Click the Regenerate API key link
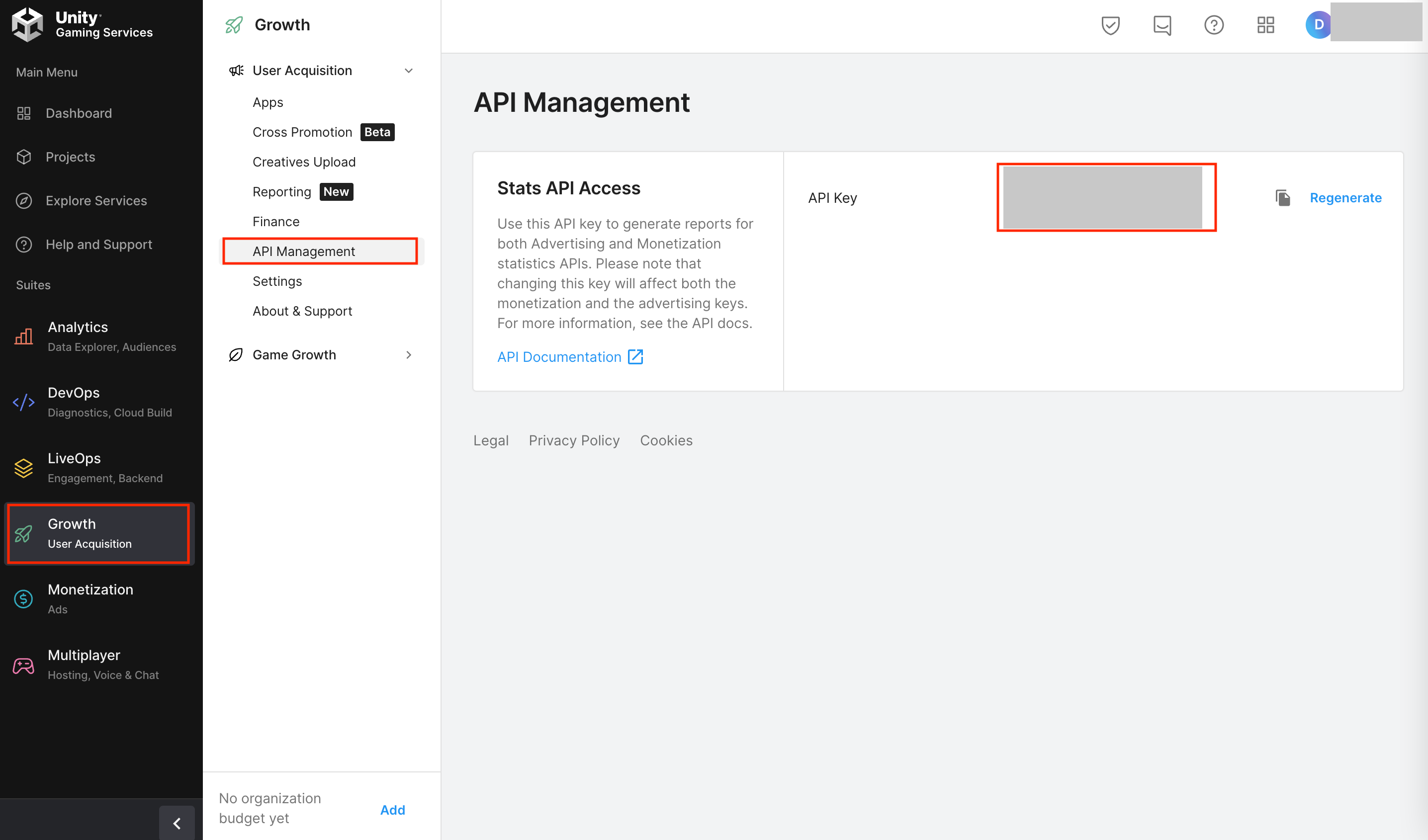Viewport: 1428px width, 840px height. coord(1345,198)
